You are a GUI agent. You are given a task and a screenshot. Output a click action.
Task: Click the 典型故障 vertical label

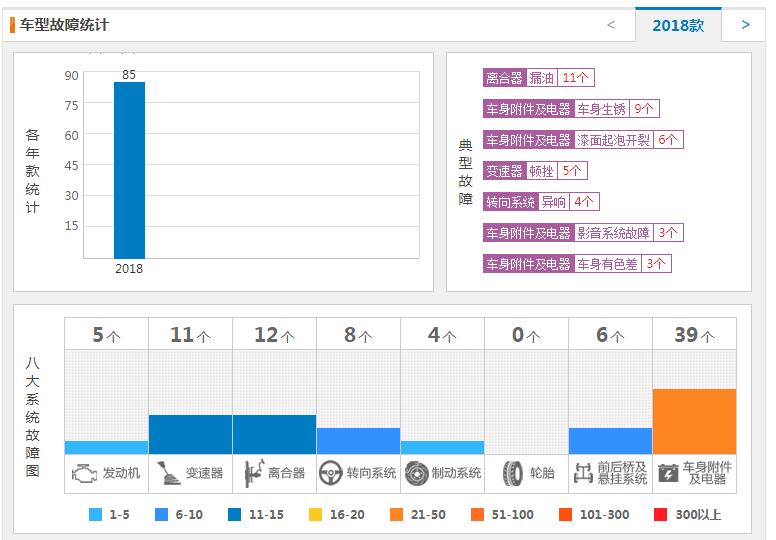click(465, 172)
